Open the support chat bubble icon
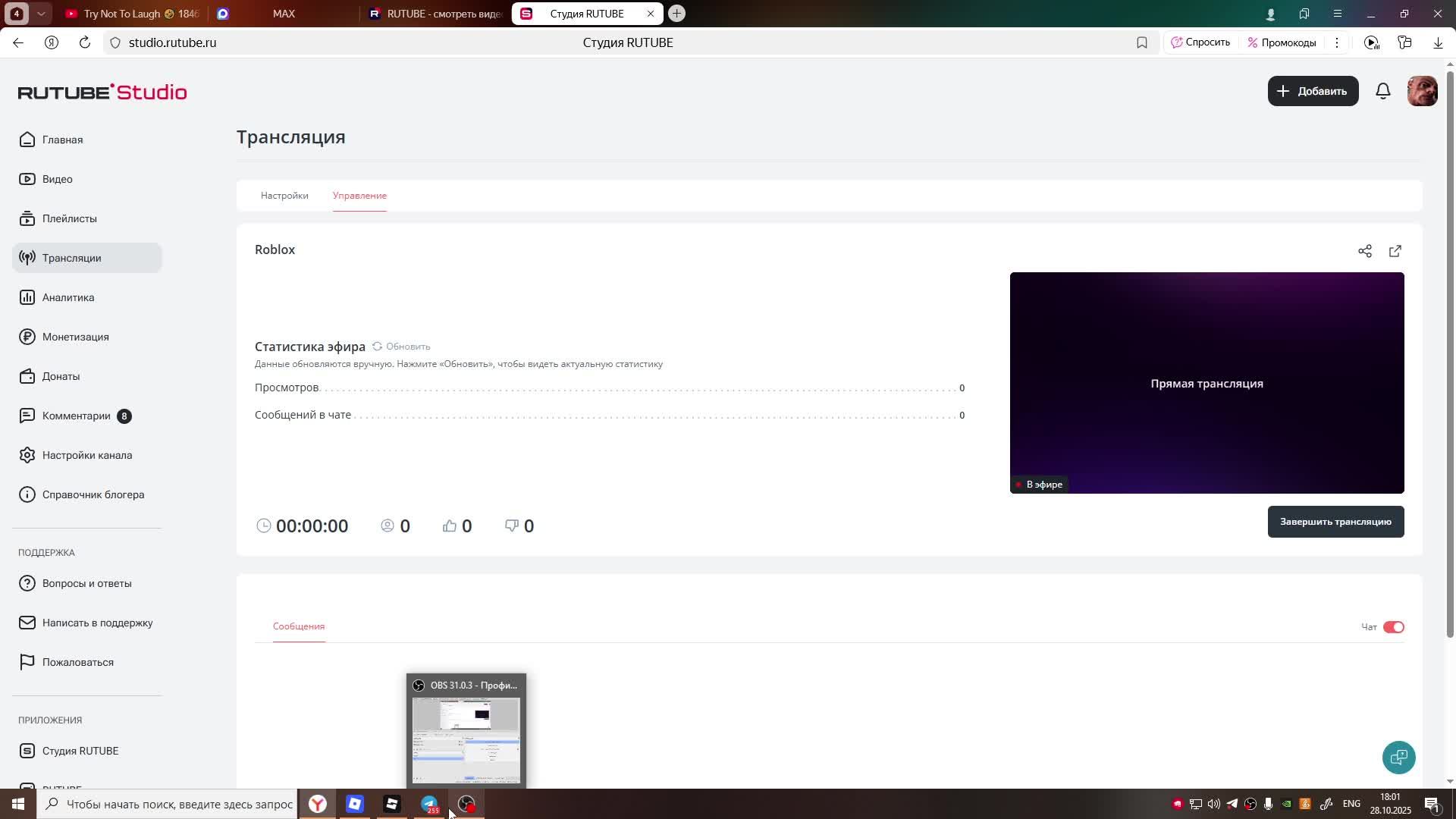The image size is (1456, 819). click(1398, 757)
